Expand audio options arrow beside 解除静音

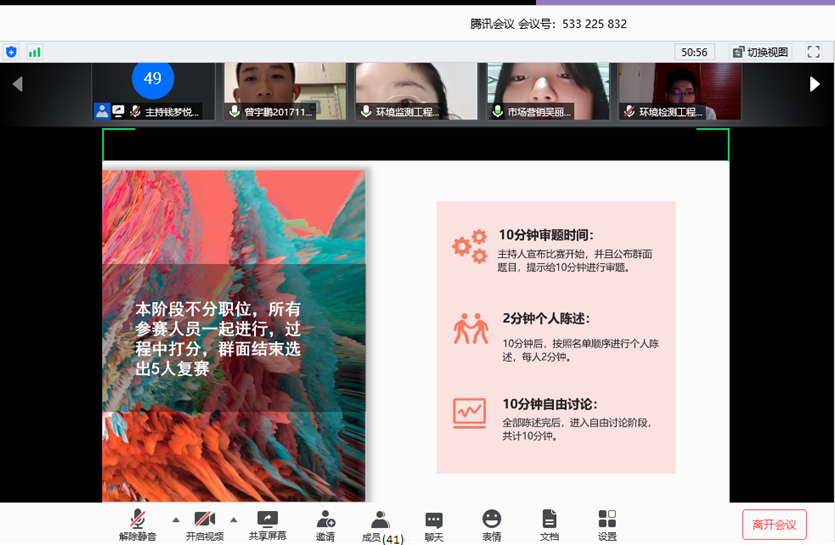click(x=176, y=520)
